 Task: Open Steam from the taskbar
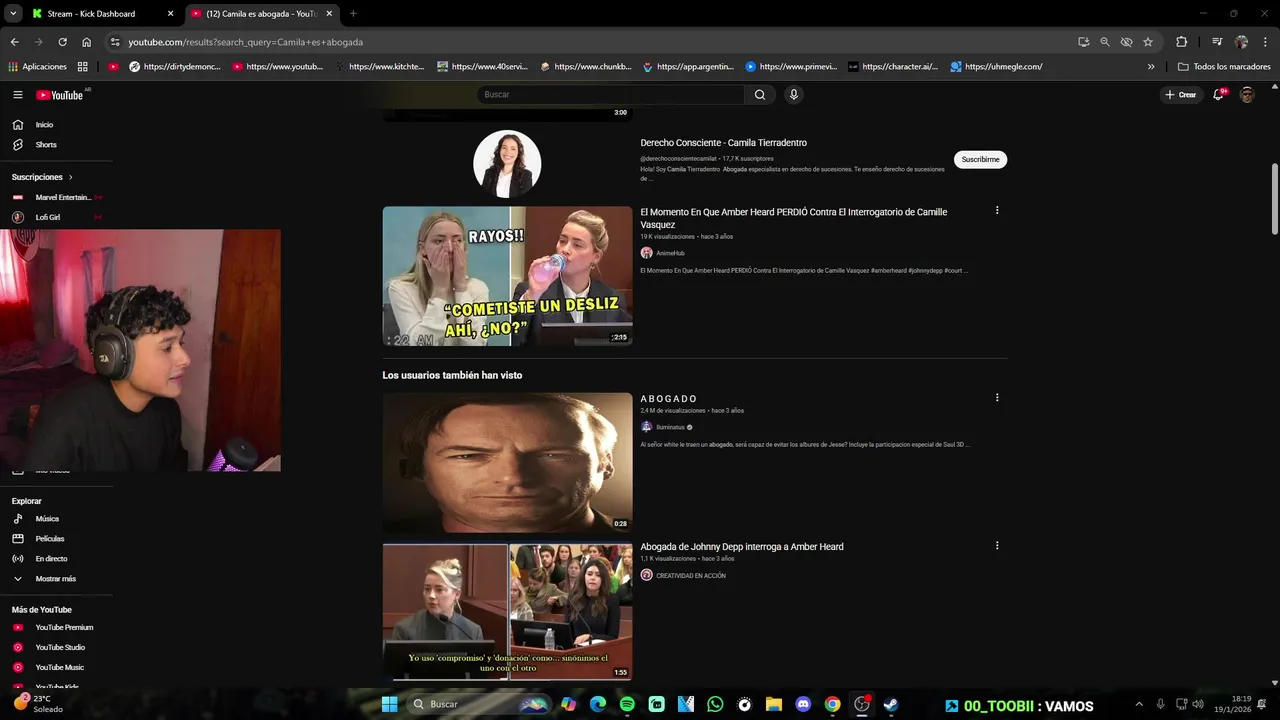pos(890,704)
